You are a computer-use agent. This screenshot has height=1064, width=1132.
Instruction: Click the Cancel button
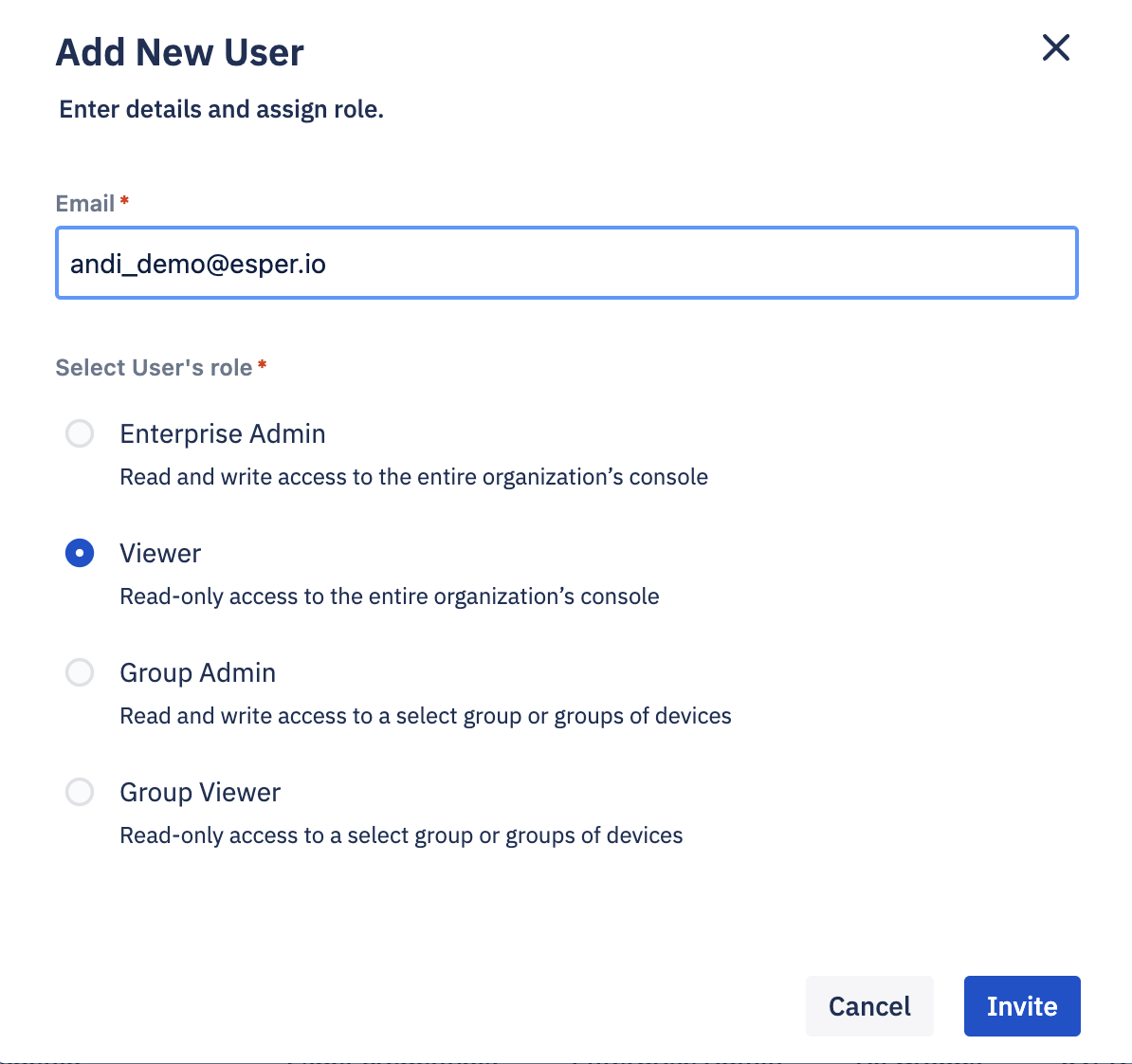869,1006
